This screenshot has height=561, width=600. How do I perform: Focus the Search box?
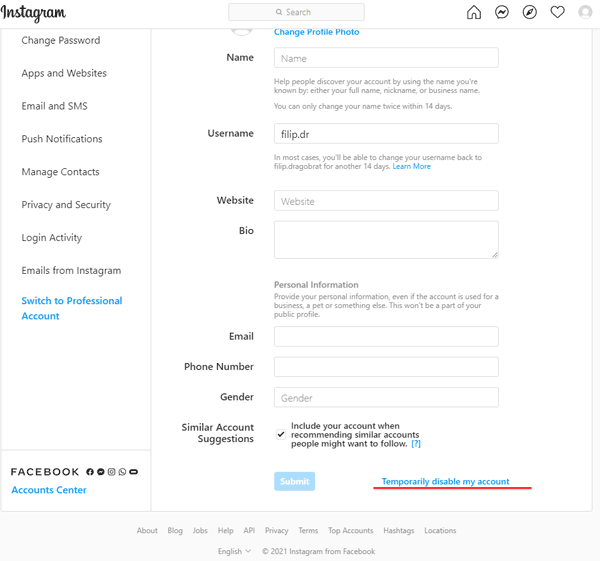297,12
